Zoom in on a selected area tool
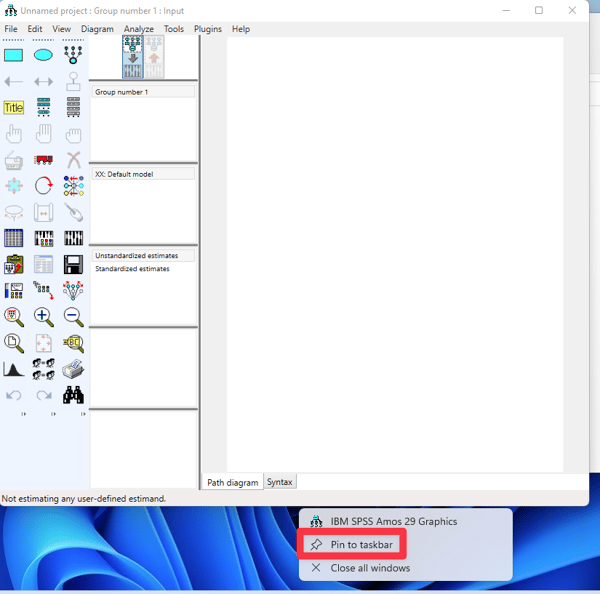This screenshot has width=600, height=594. coord(14,317)
